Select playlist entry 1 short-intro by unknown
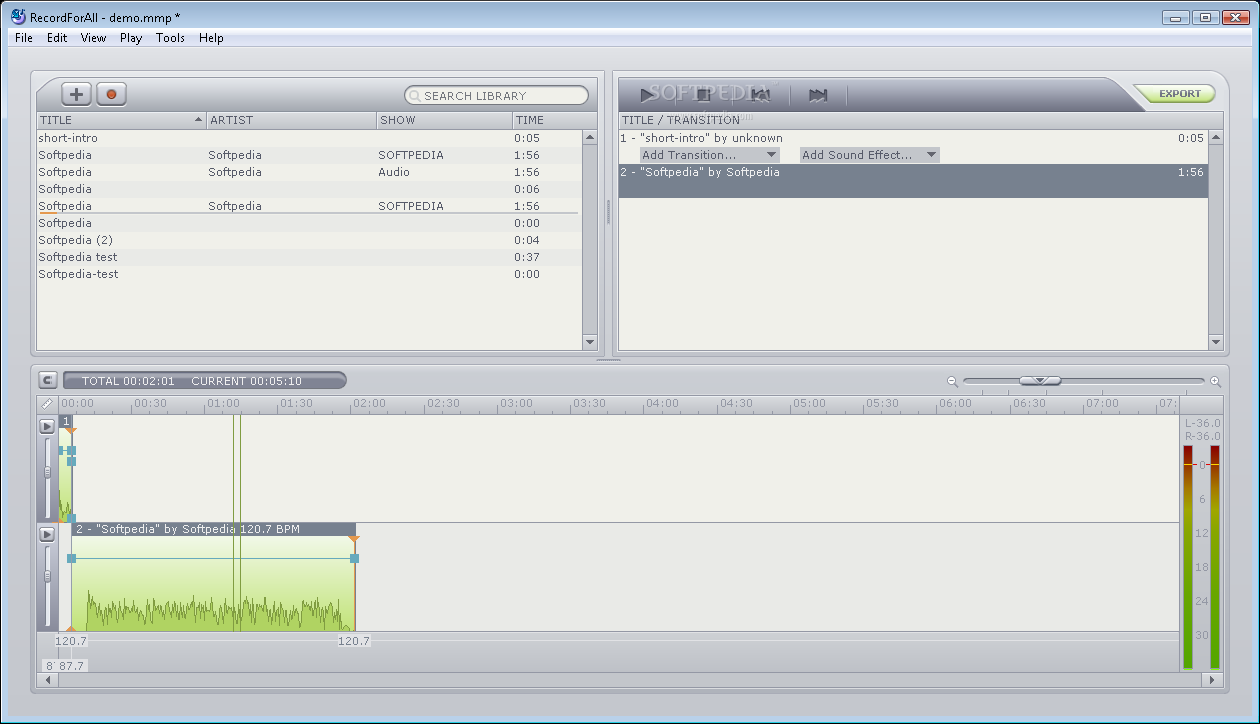 [x=913, y=138]
